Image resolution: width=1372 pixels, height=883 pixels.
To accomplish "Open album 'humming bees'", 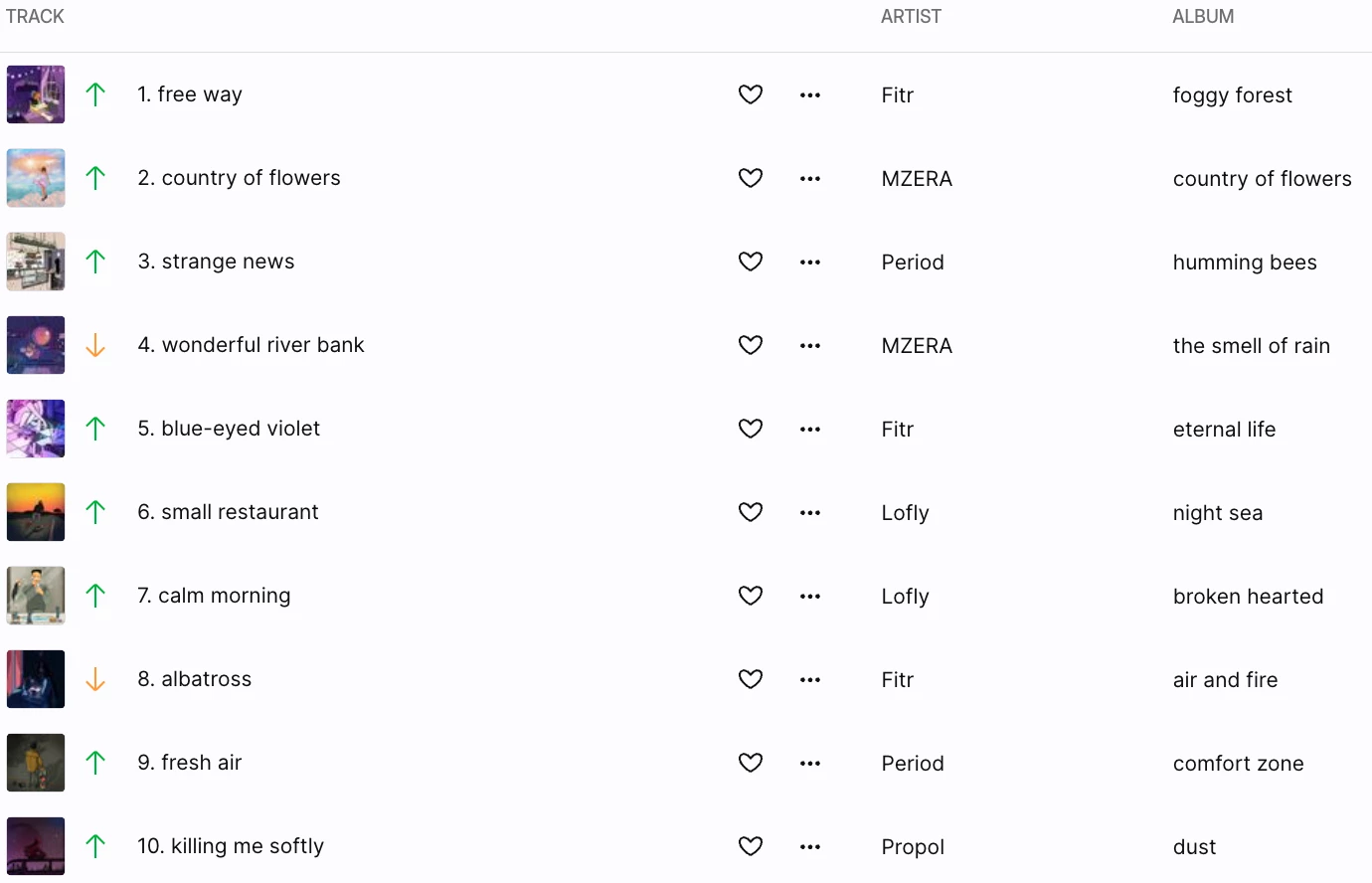I will pos(1245,263).
